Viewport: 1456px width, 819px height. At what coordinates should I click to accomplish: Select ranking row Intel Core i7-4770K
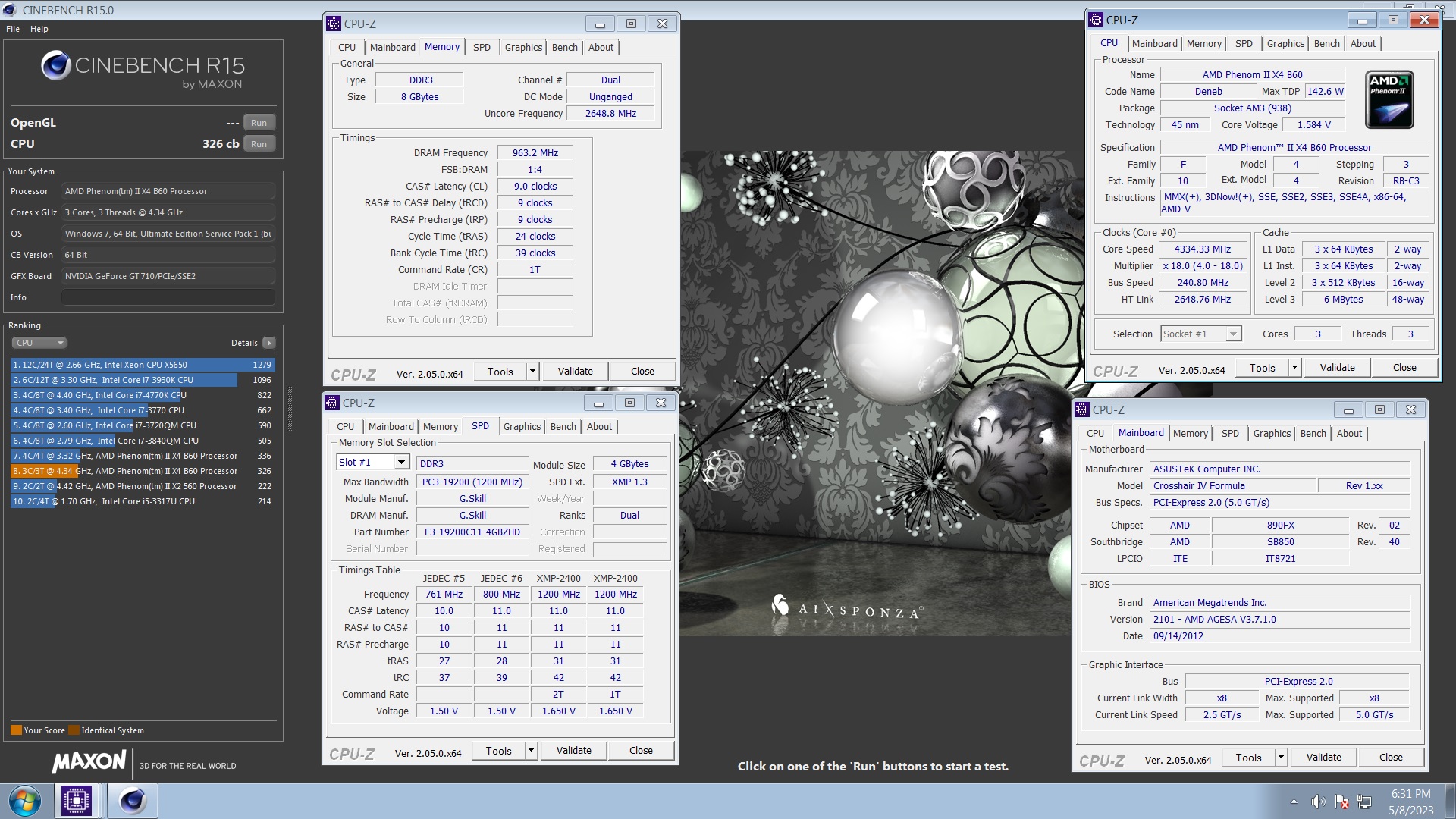[x=143, y=395]
